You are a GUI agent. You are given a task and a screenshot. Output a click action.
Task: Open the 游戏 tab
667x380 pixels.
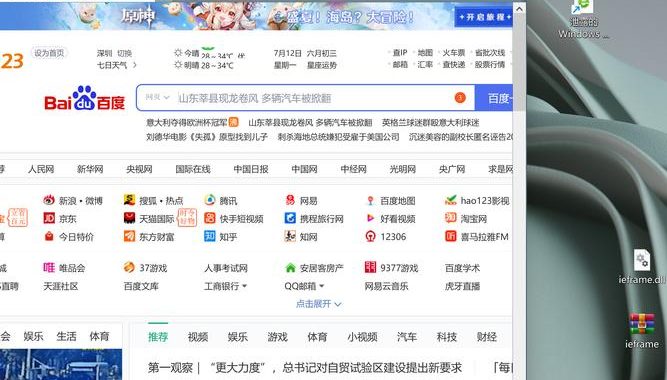click(x=277, y=337)
